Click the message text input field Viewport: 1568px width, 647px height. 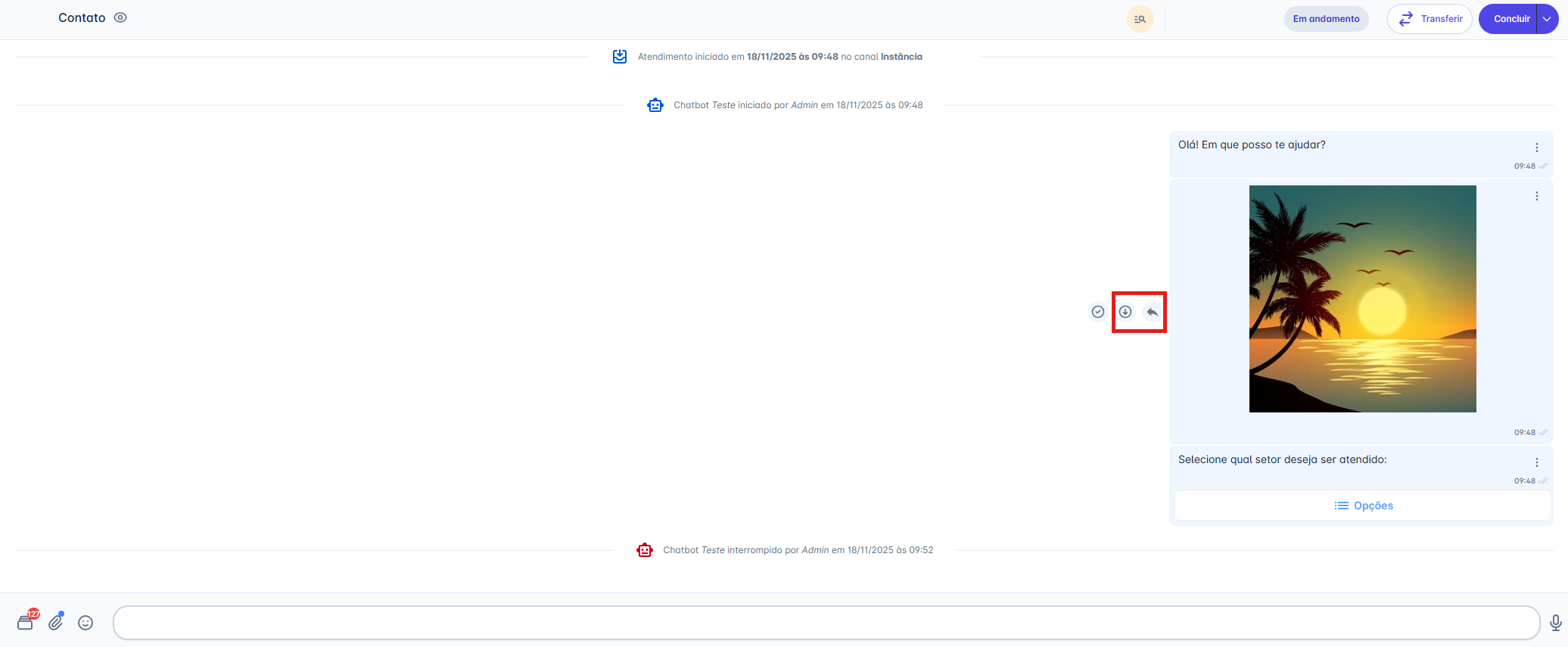point(826,622)
